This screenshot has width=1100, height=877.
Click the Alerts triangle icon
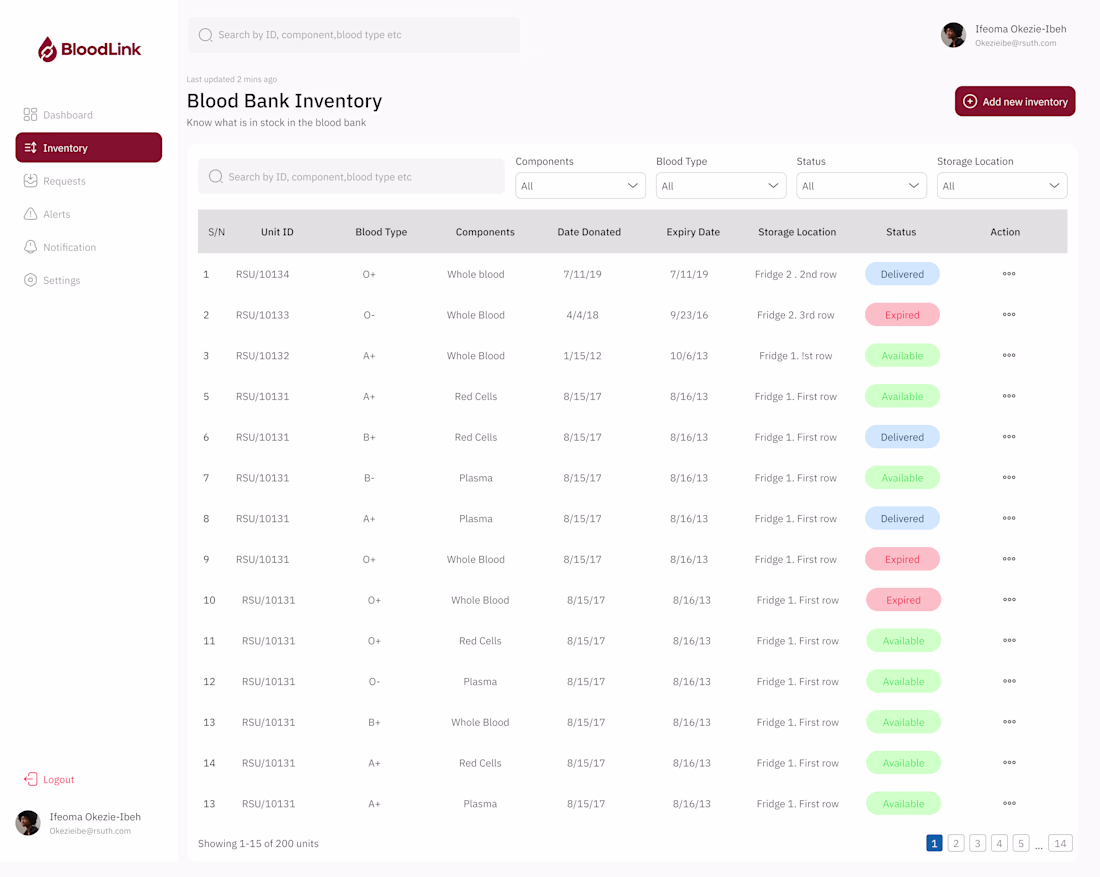pyautogui.click(x=30, y=213)
